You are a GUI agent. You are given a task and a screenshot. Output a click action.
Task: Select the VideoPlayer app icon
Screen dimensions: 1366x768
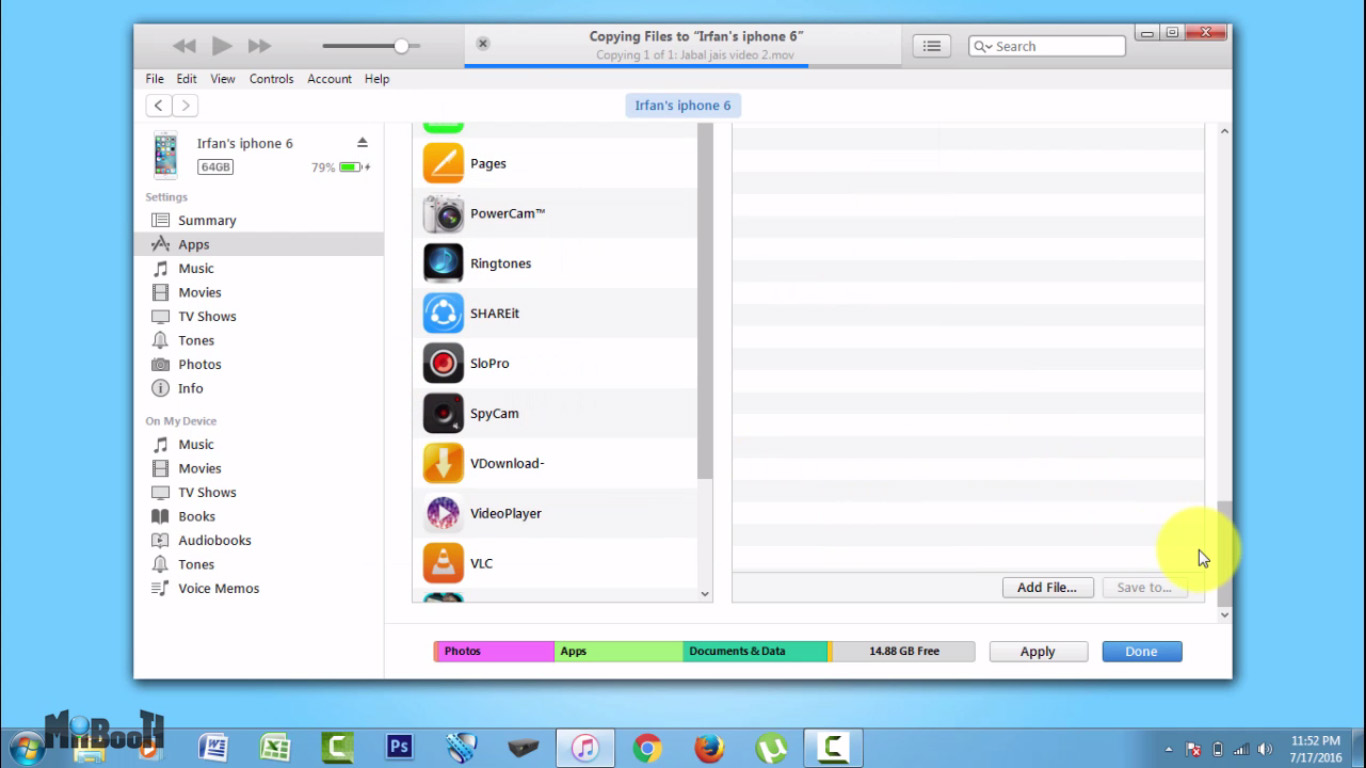tap(443, 513)
